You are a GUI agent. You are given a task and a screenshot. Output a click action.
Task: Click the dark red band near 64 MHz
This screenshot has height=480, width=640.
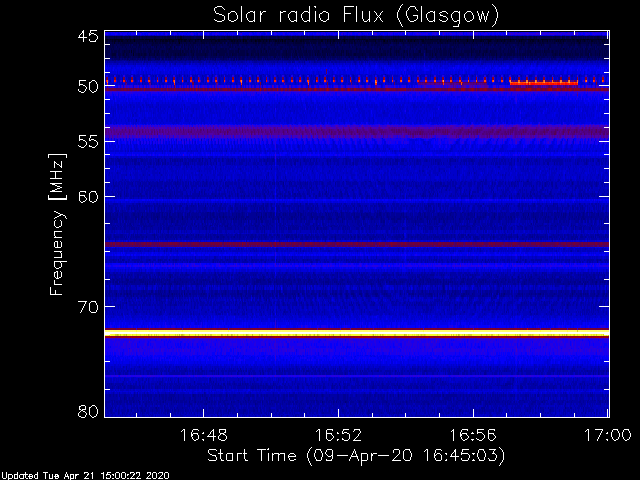(x=357, y=244)
